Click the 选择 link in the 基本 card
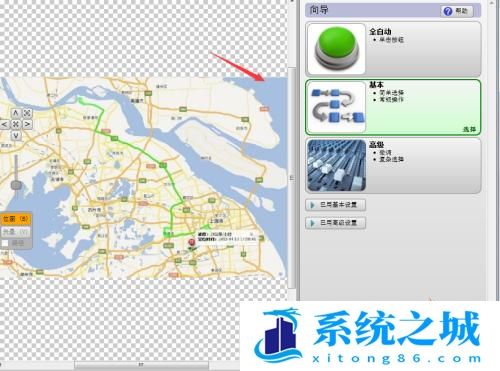500x371 pixels. [x=469, y=129]
